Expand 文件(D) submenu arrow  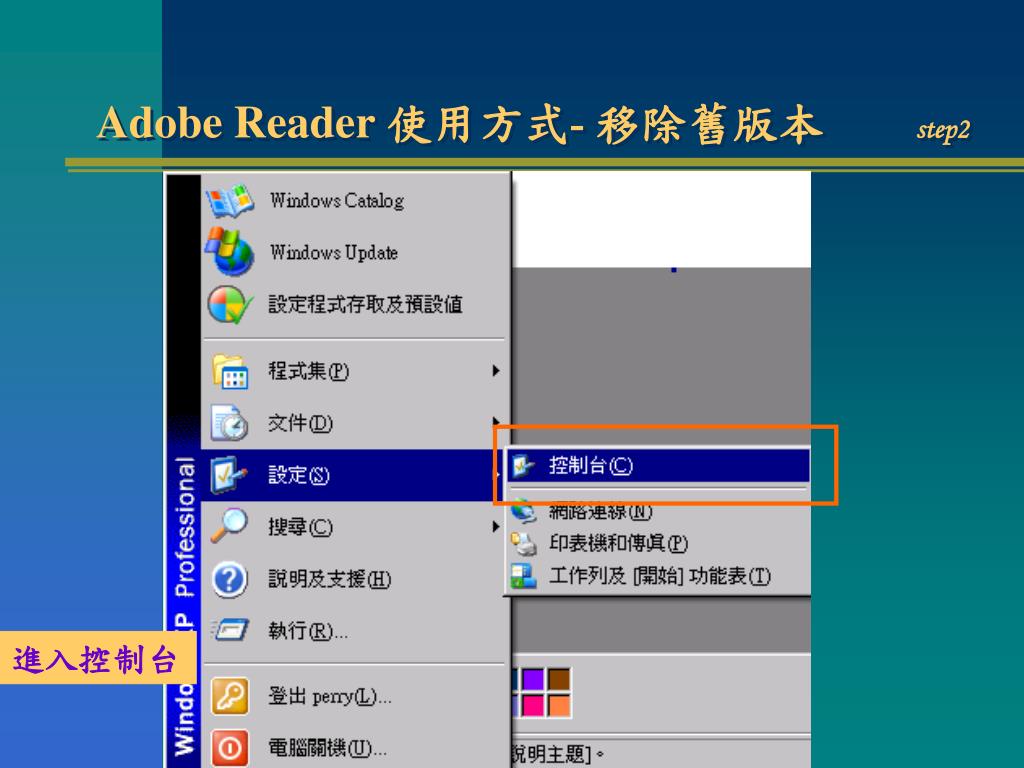[496, 421]
